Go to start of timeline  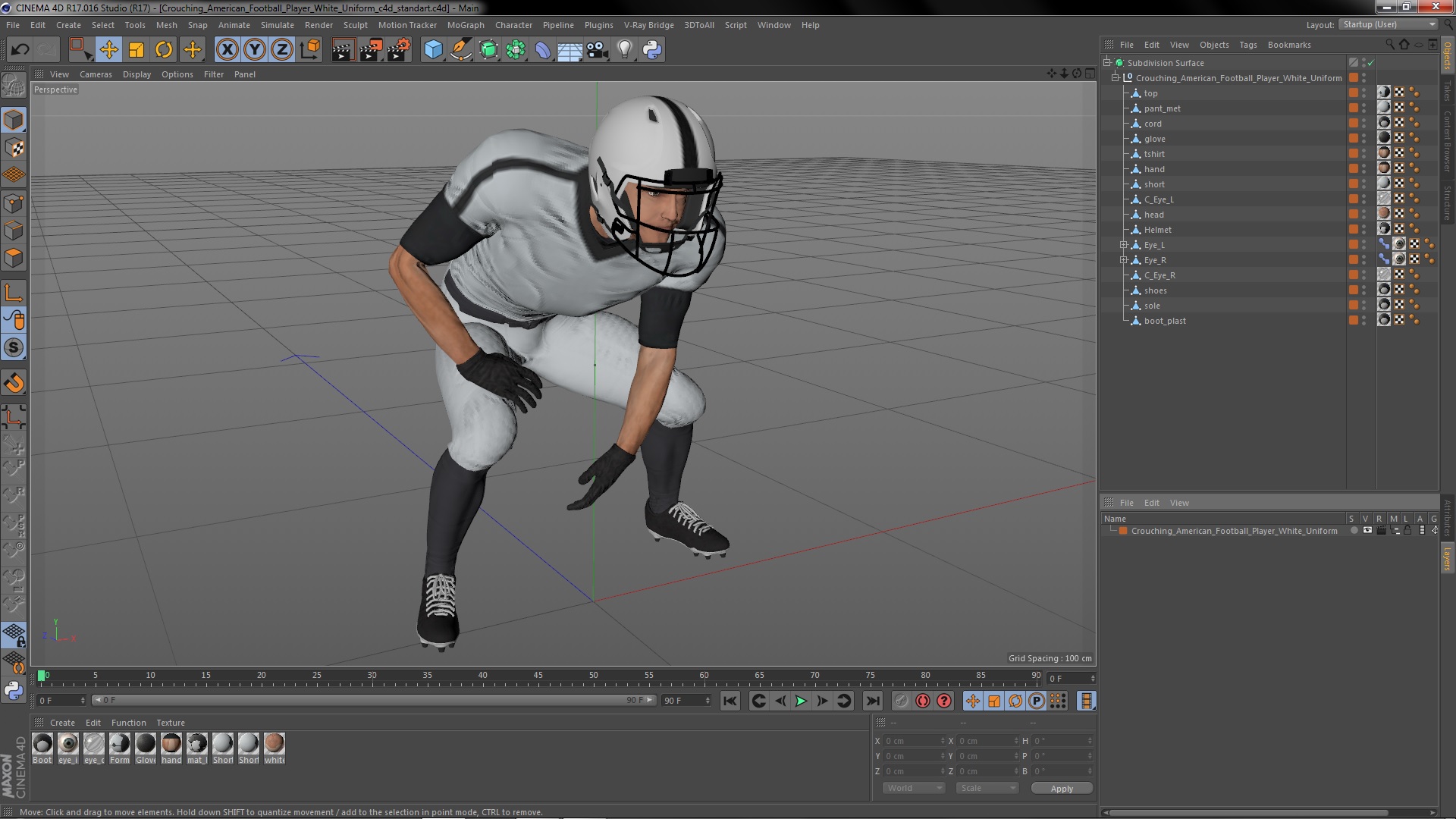click(730, 701)
